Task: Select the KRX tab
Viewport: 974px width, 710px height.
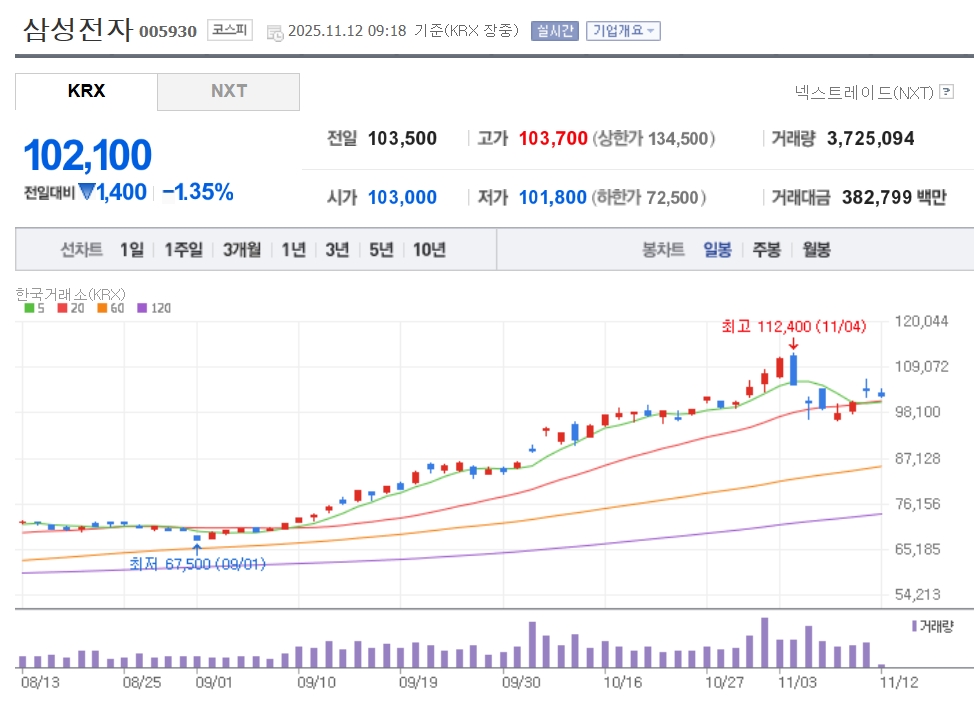Action: coord(86,91)
